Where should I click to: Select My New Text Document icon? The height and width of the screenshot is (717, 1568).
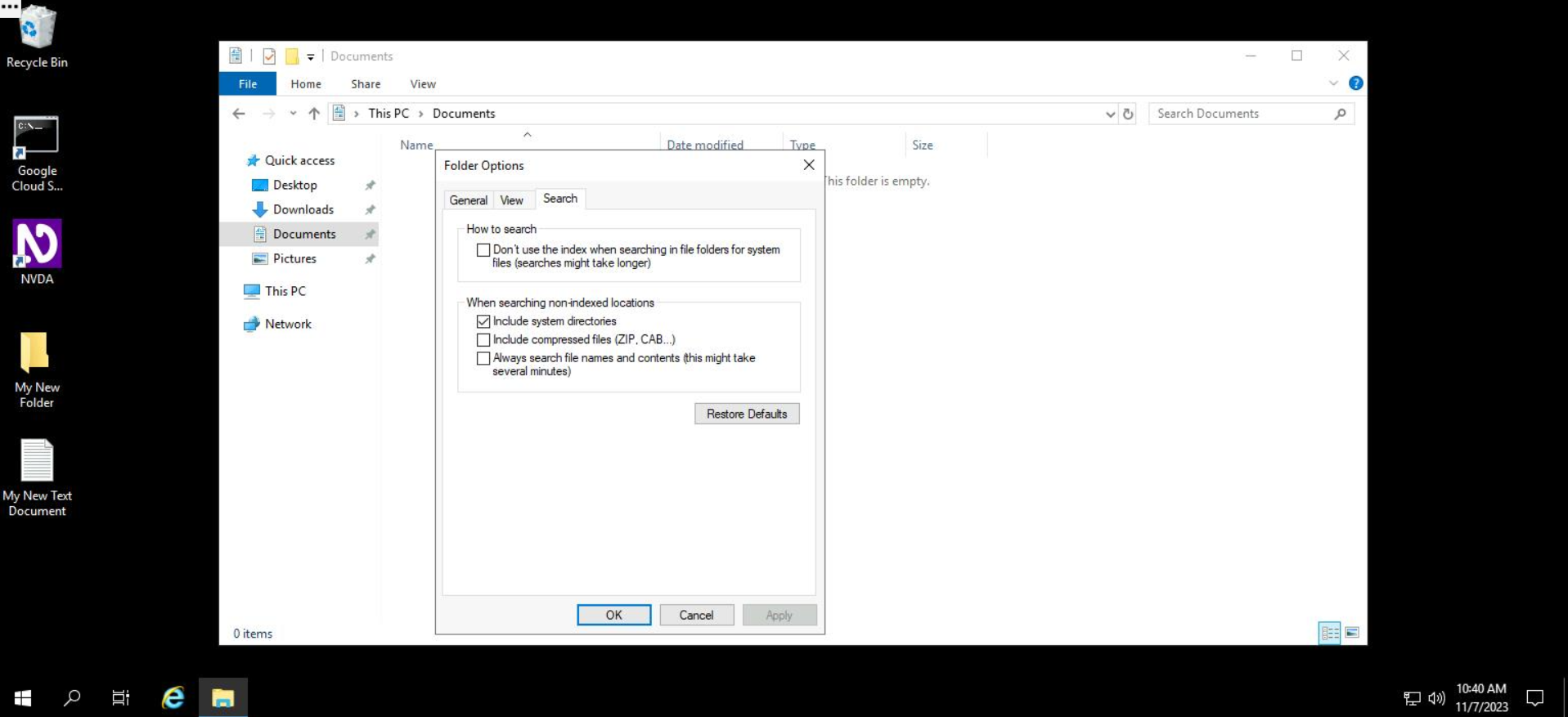coord(37,478)
